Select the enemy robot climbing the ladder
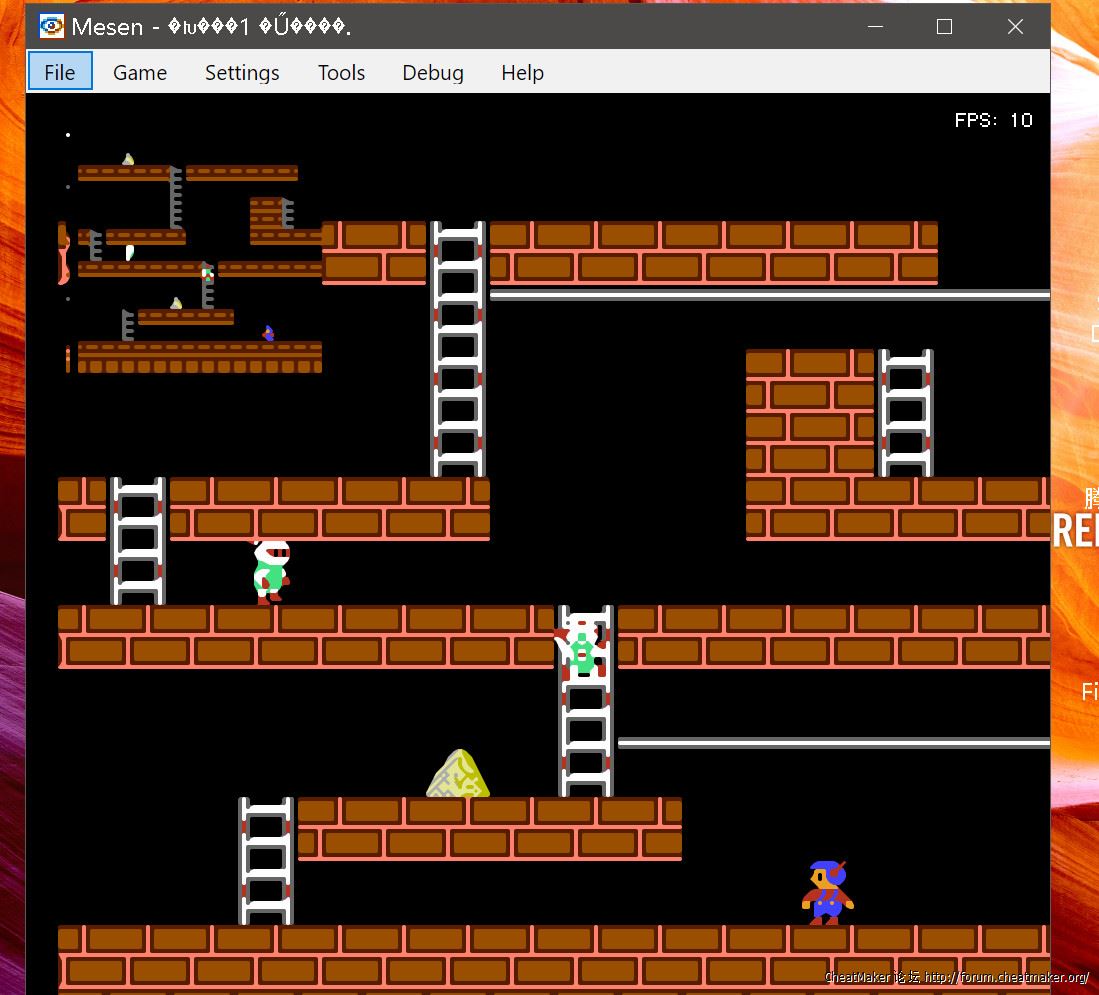The image size is (1099, 995). point(581,646)
